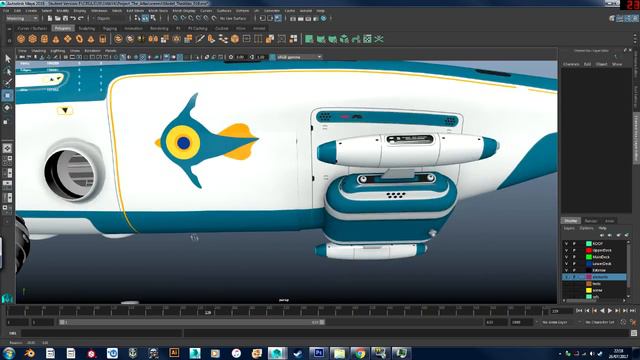Click the Separate meshes shelf icon

click(x=130, y=39)
